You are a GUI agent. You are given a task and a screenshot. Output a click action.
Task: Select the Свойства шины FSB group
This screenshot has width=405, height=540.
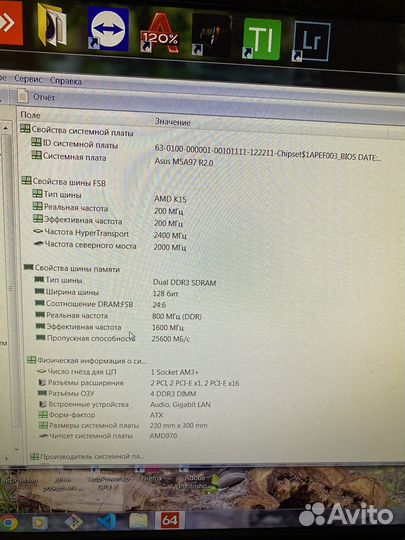[x=64, y=182]
